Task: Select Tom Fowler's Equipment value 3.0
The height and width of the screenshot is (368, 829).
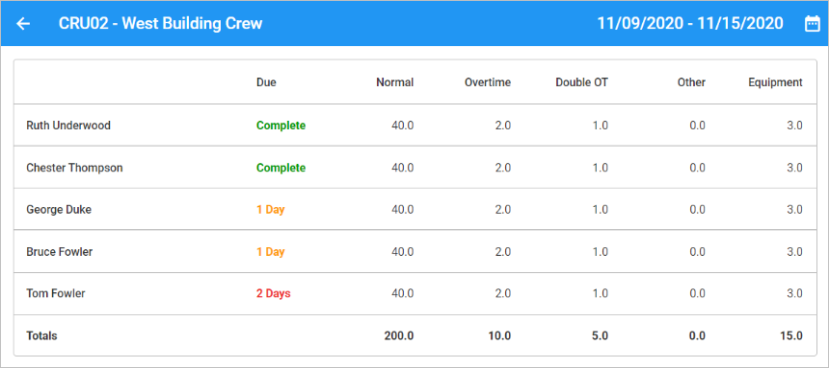Action: click(795, 293)
